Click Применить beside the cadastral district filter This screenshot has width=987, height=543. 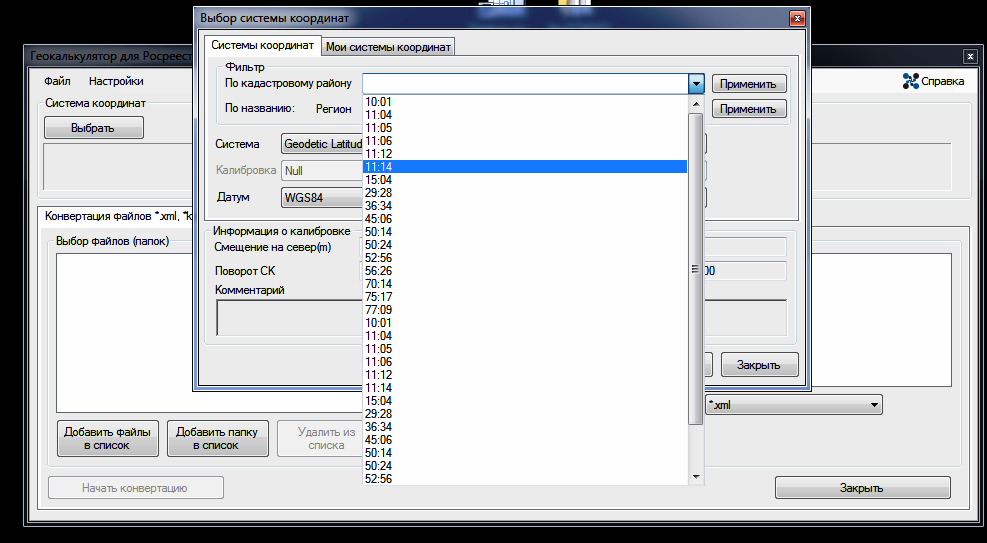point(749,84)
